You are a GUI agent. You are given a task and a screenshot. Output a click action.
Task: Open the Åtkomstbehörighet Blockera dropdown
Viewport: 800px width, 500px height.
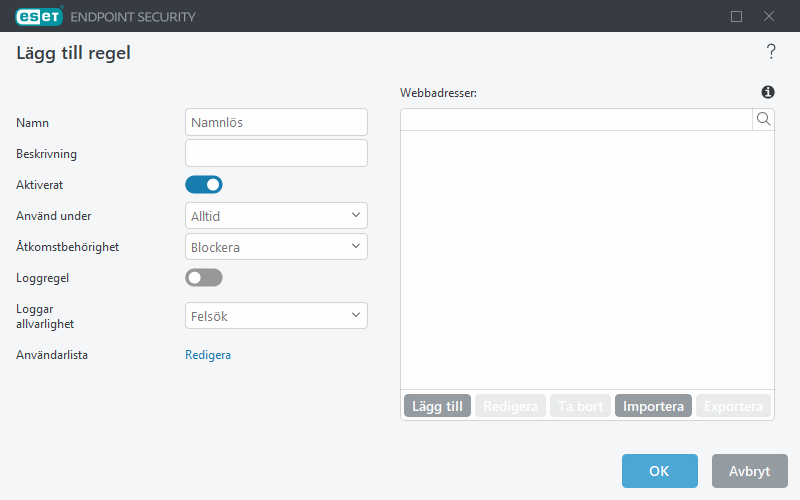[276, 247]
